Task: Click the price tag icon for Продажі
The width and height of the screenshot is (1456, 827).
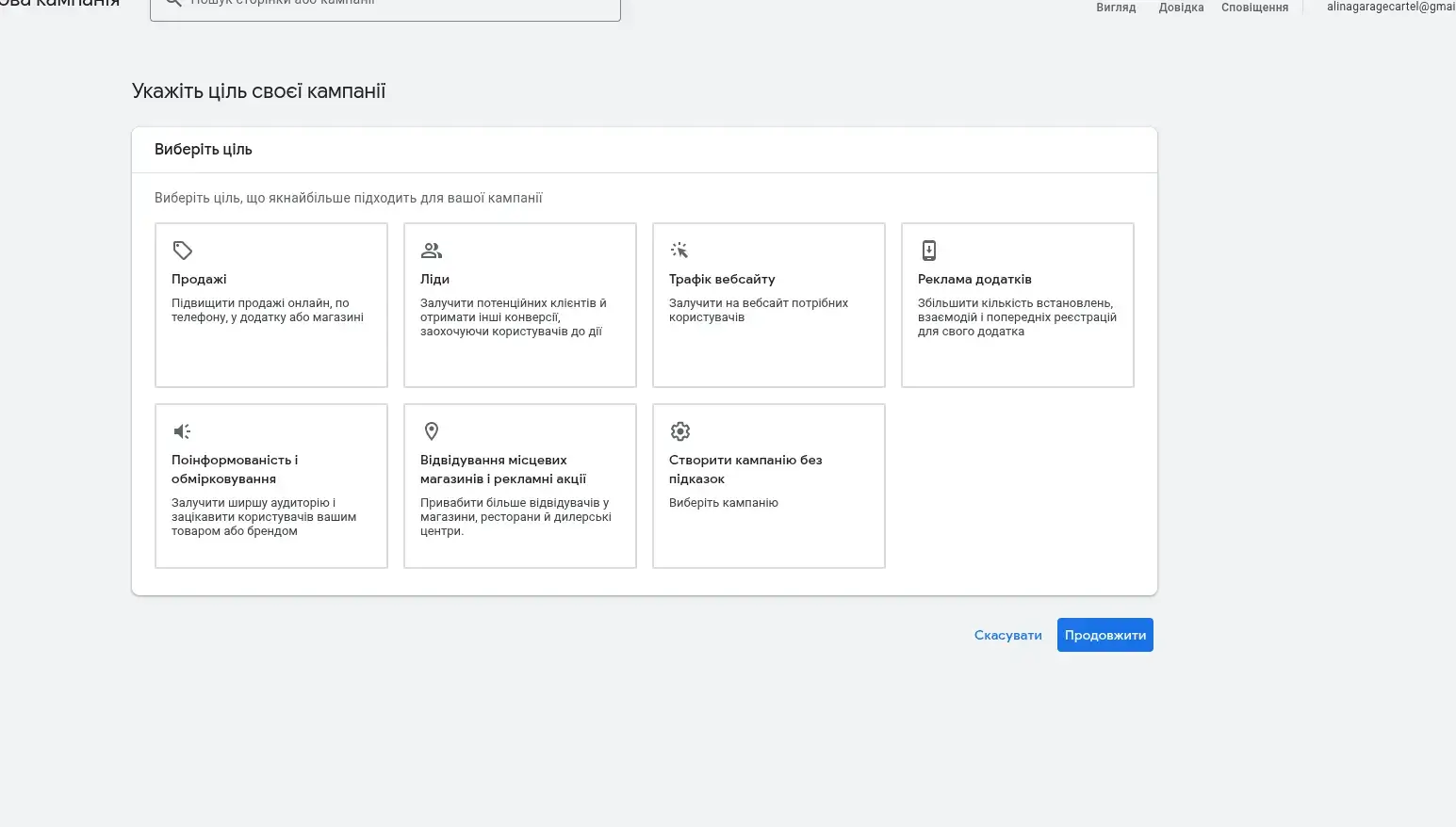Action: [183, 251]
